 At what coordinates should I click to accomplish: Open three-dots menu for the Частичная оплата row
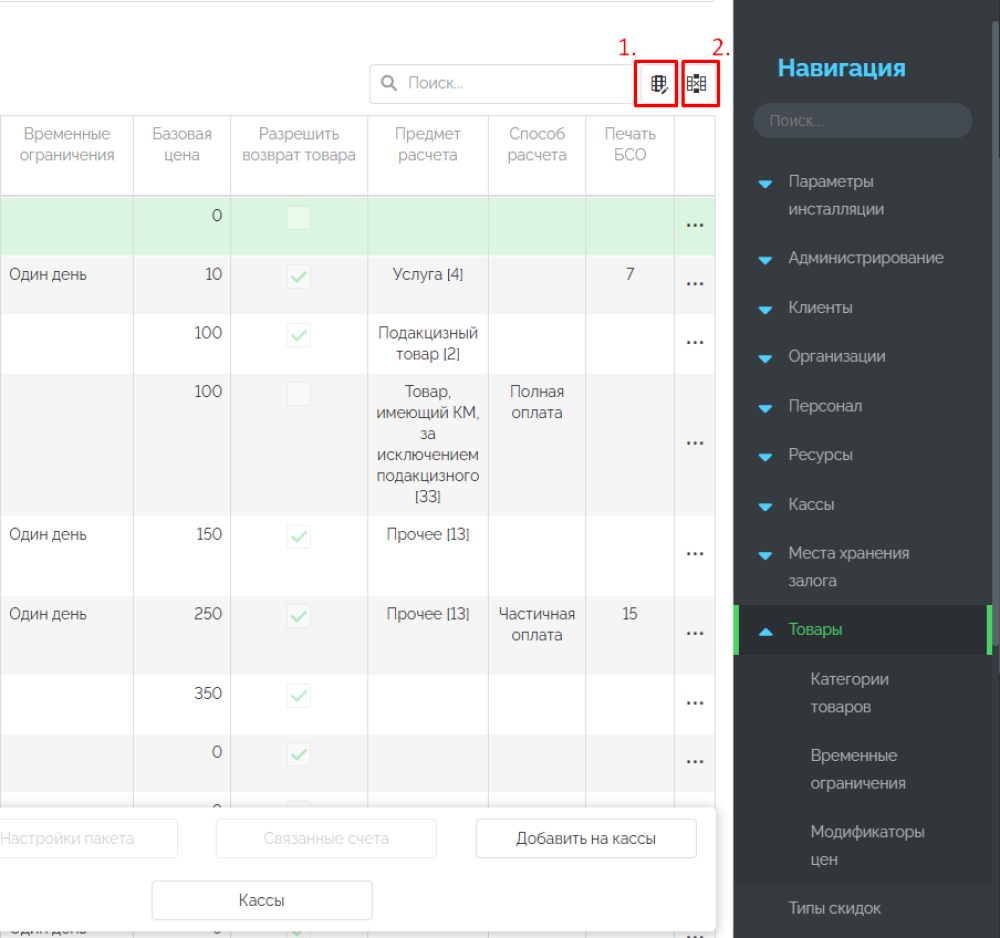(x=695, y=633)
